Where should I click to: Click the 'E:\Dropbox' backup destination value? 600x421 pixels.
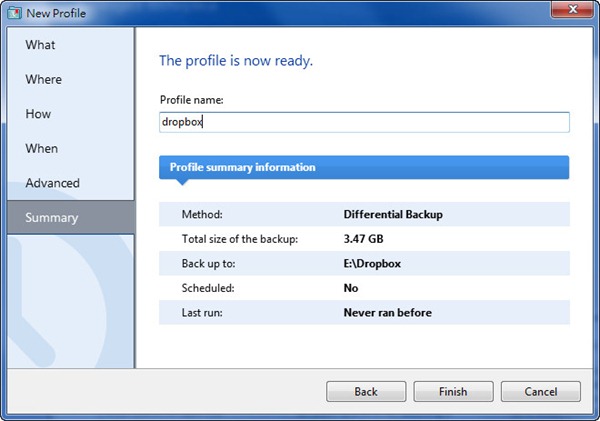coord(372,263)
